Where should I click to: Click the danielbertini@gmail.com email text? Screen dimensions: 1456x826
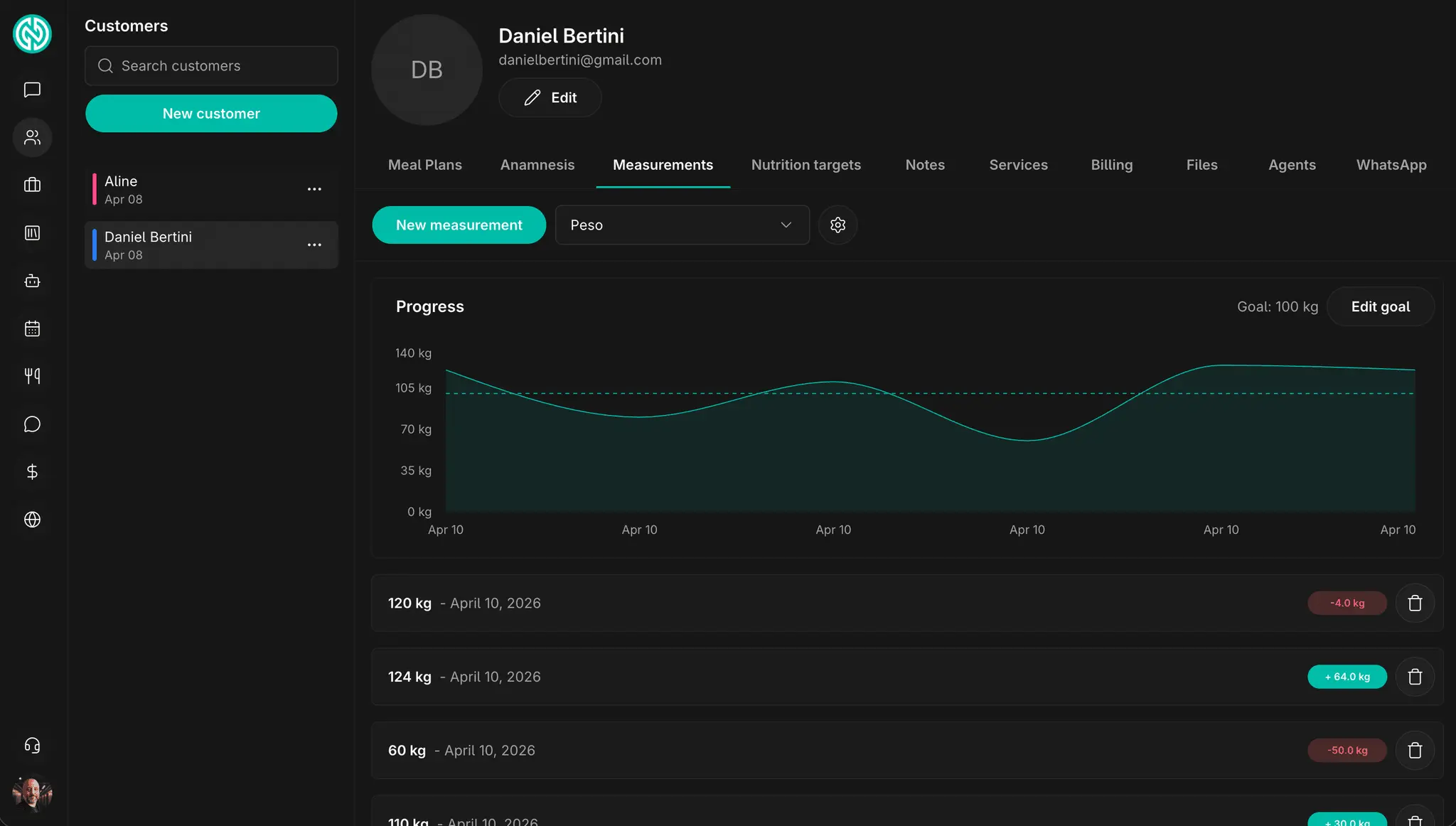[x=580, y=60]
